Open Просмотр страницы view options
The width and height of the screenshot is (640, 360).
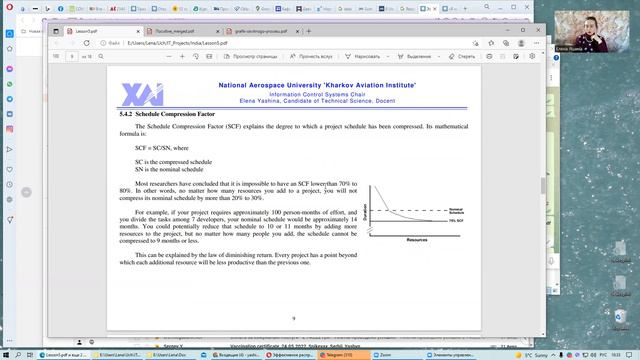pyautogui.click(x=251, y=56)
